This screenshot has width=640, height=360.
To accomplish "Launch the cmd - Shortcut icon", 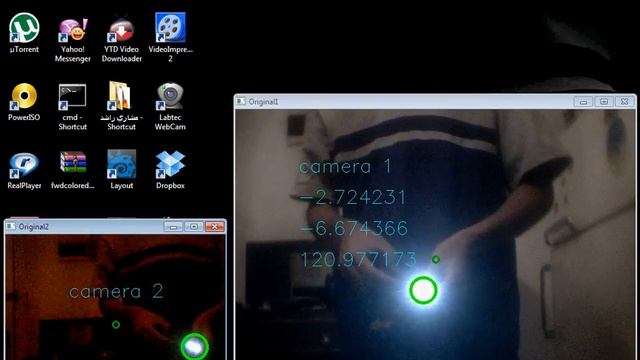I will tap(73, 97).
